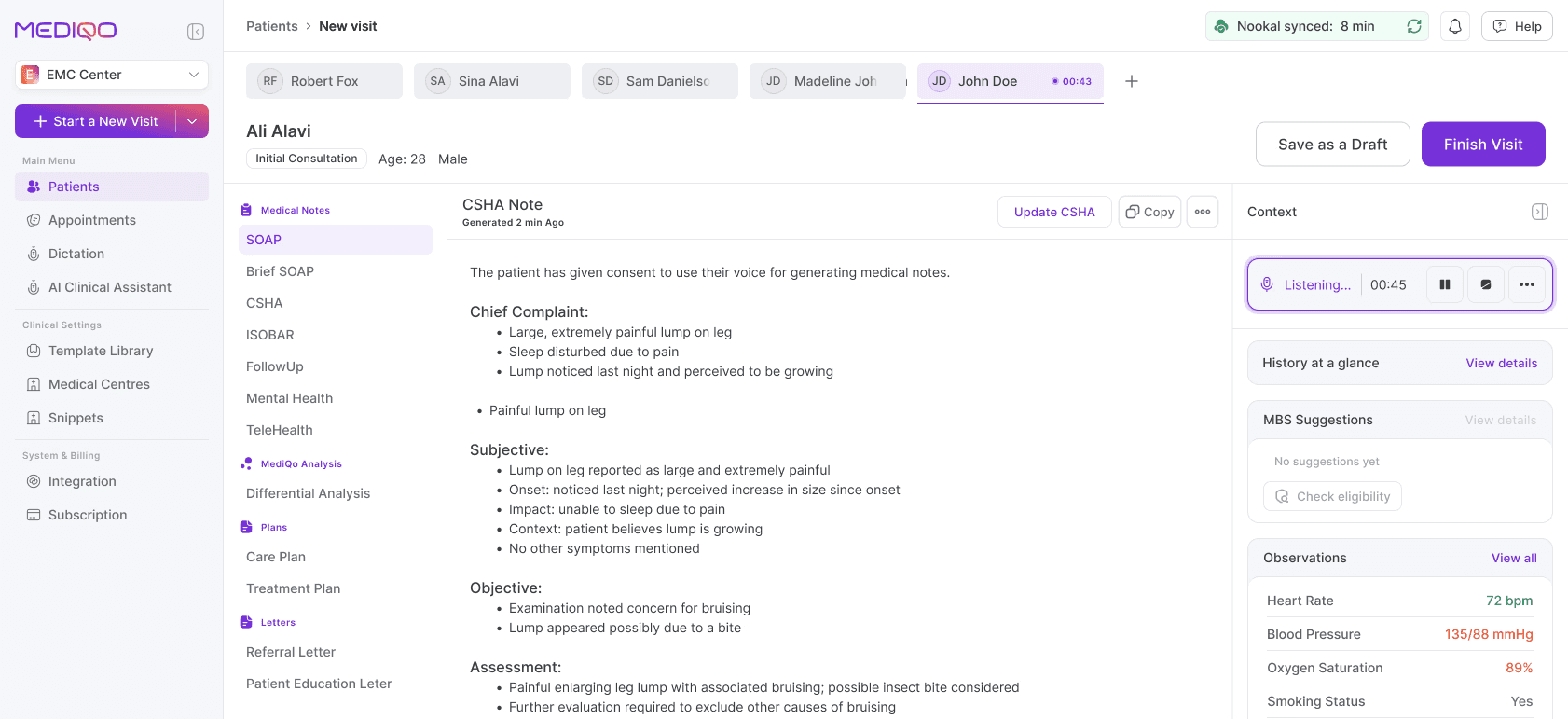Collapse the left sidebar panel icon
This screenshot has height=719, width=1568.
click(x=196, y=32)
